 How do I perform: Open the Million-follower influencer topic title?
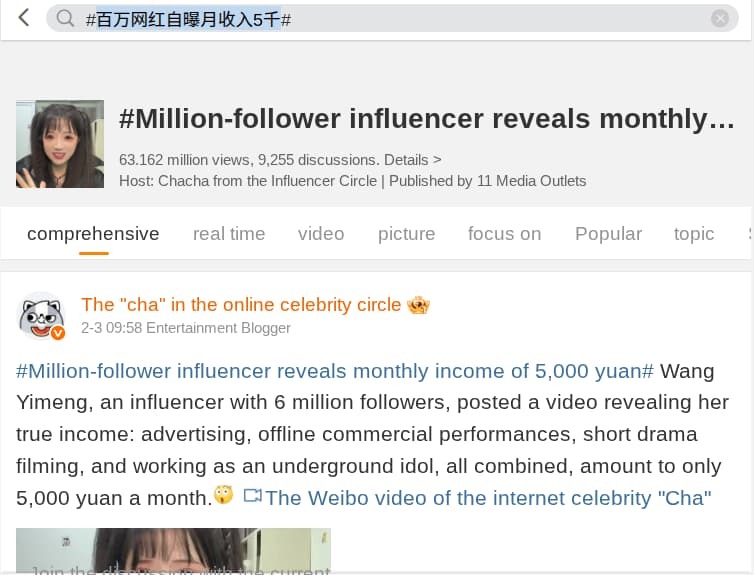pos(426,119)
